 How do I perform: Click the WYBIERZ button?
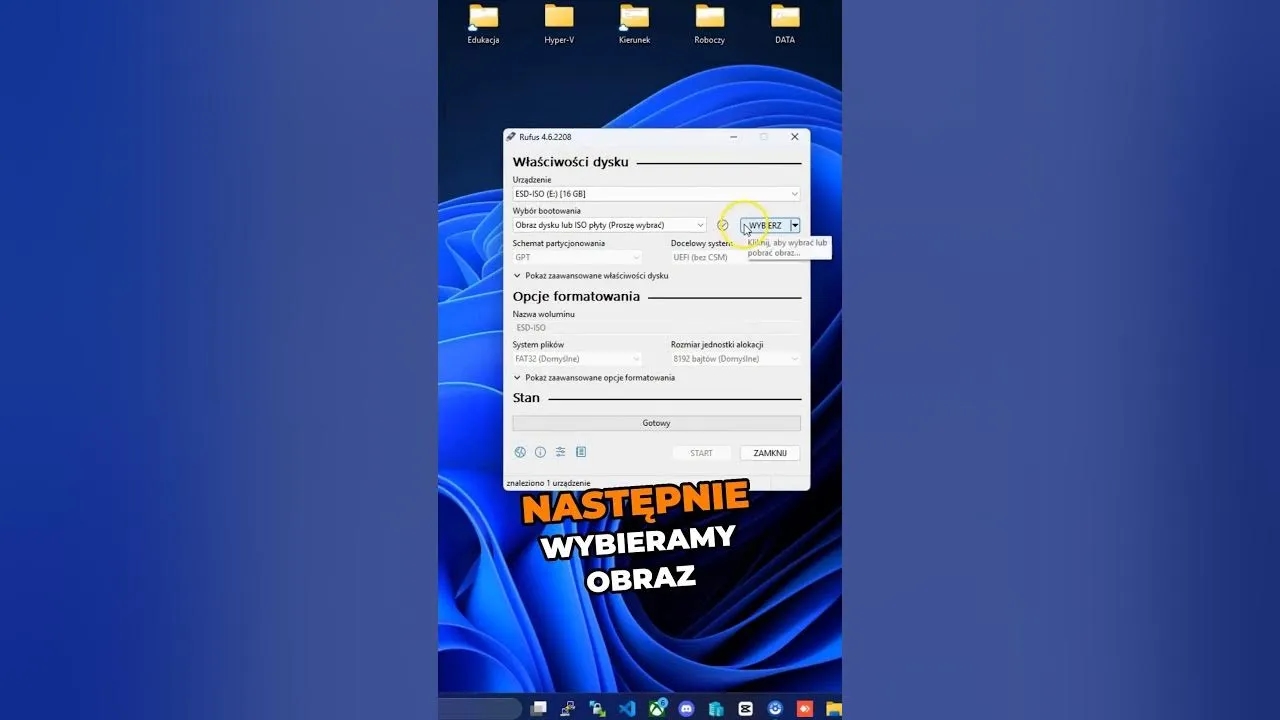(768, 224)
